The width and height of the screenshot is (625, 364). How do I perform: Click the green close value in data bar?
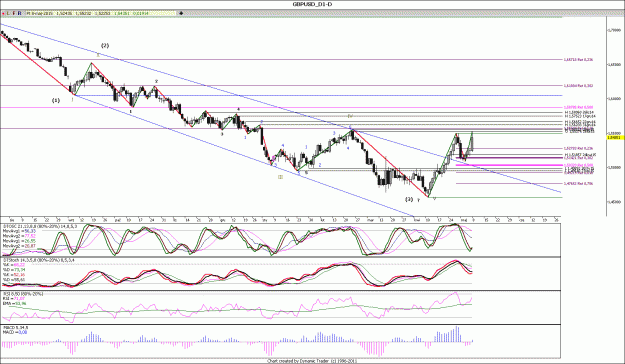(x=122, y=14)
